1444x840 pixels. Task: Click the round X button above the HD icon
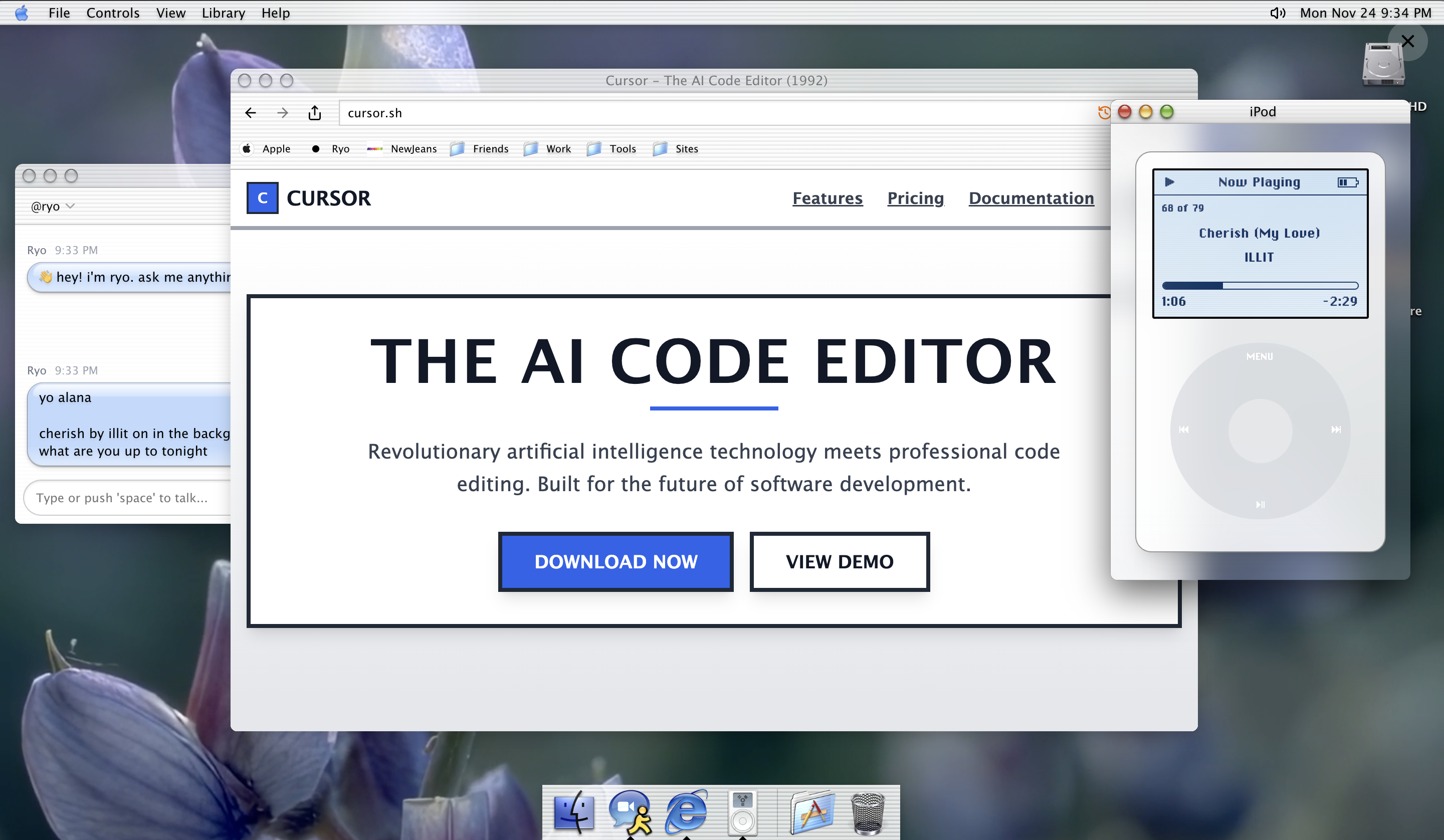point(1407,41)
